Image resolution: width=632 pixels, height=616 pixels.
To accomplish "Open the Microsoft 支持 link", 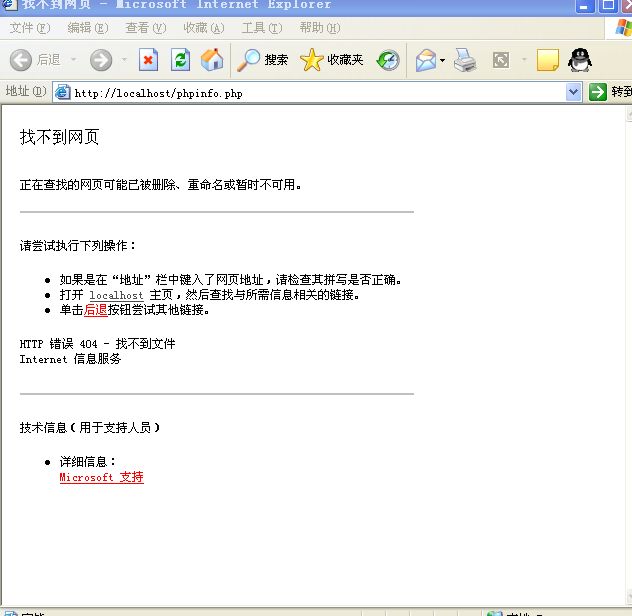I will pos(102,477).
